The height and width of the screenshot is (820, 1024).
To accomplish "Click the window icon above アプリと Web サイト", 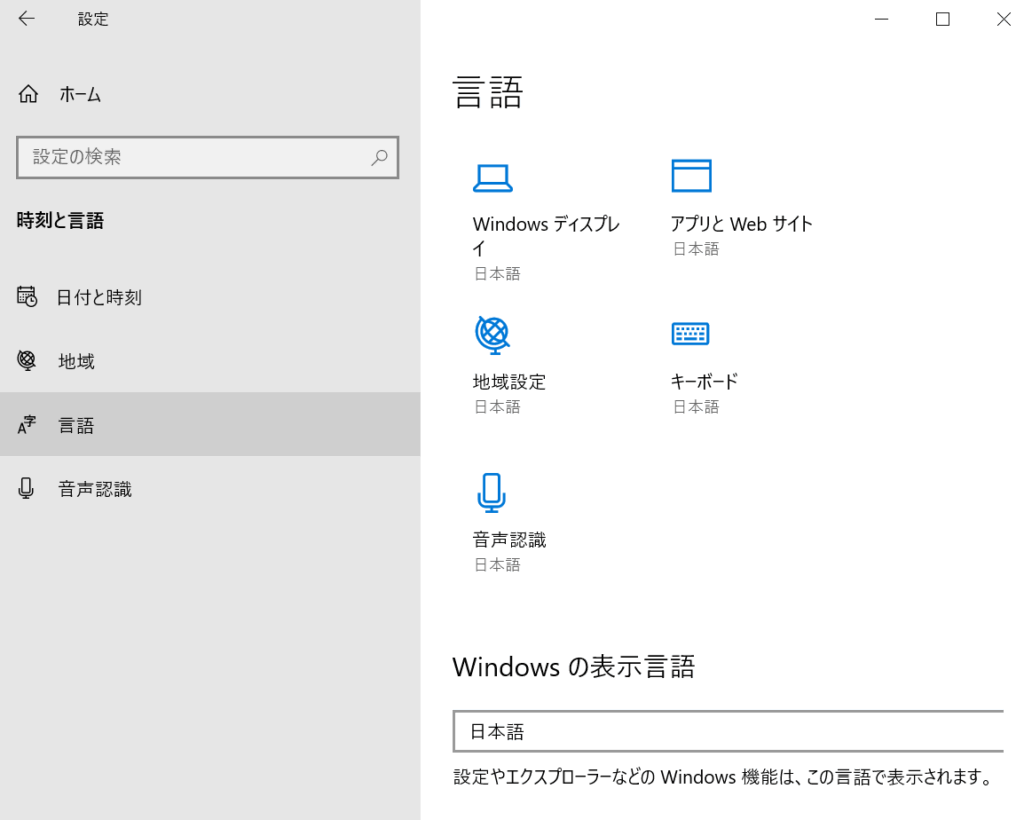I will coord(691,175).
